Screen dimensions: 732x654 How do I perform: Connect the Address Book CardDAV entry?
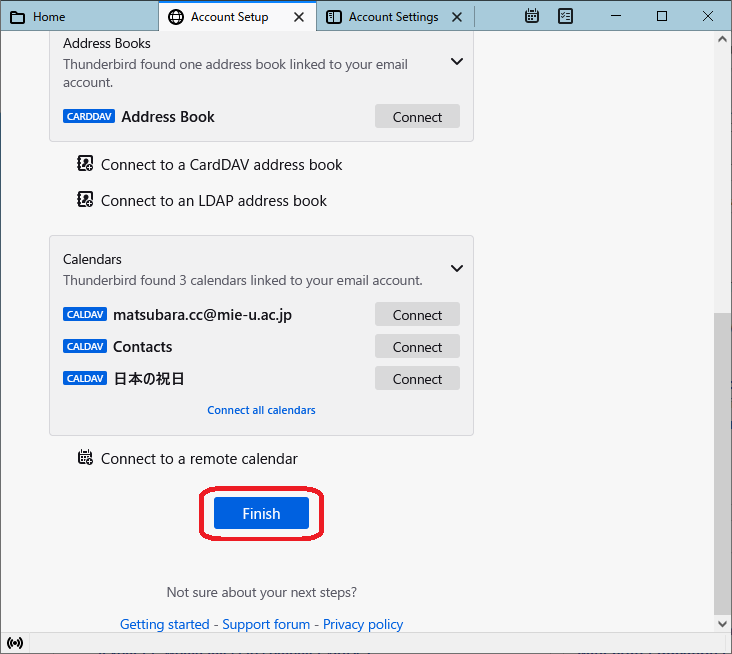417,116
